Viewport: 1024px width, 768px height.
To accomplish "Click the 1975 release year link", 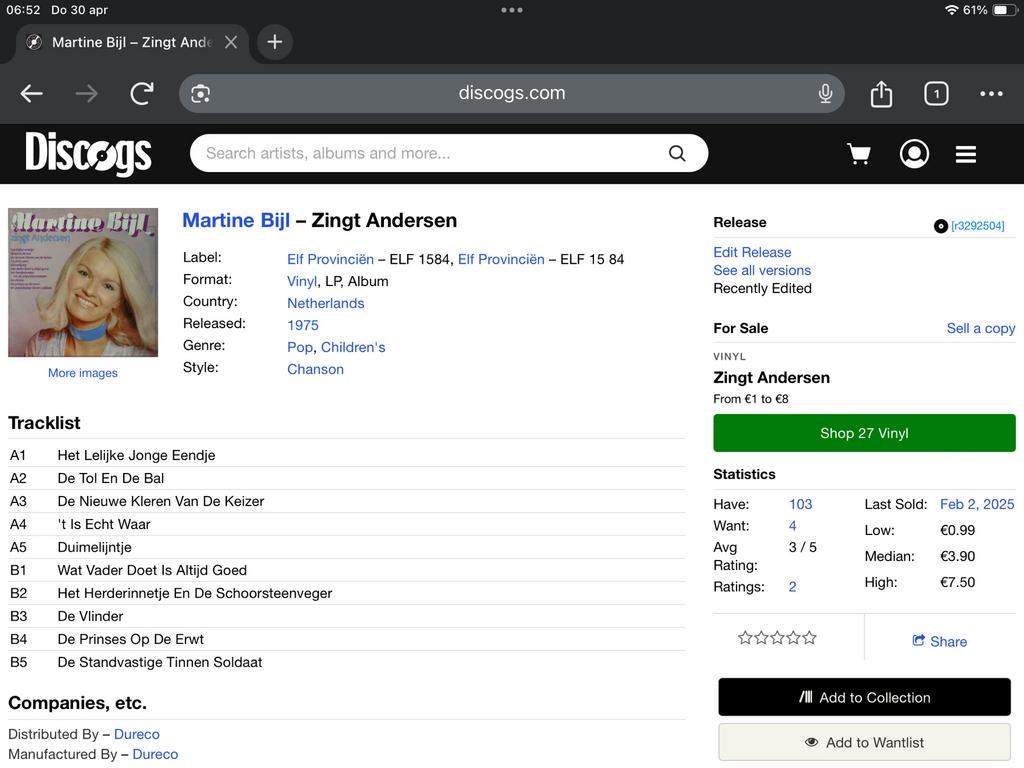I will (303, 325).
